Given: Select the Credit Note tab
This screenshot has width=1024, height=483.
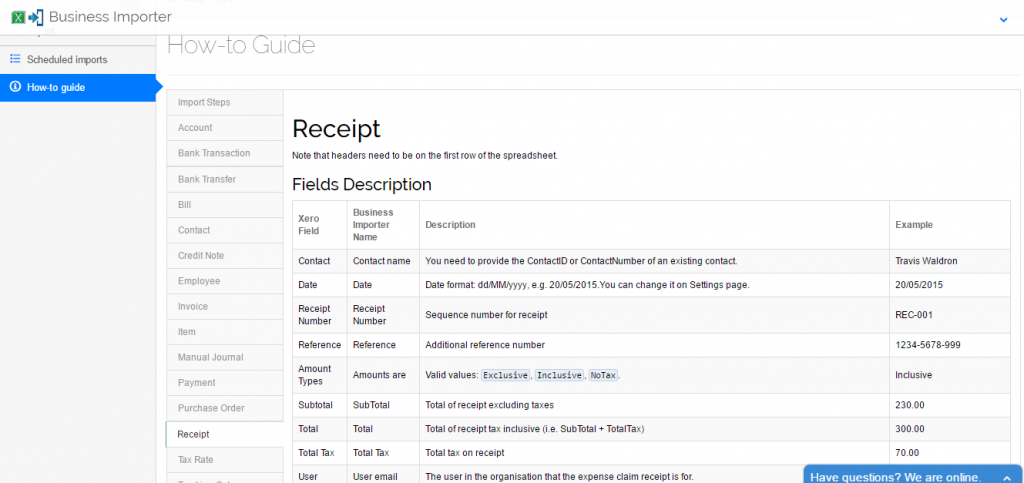Looking at the screenshot, I should pyautogui.click(x=225, y=255).
